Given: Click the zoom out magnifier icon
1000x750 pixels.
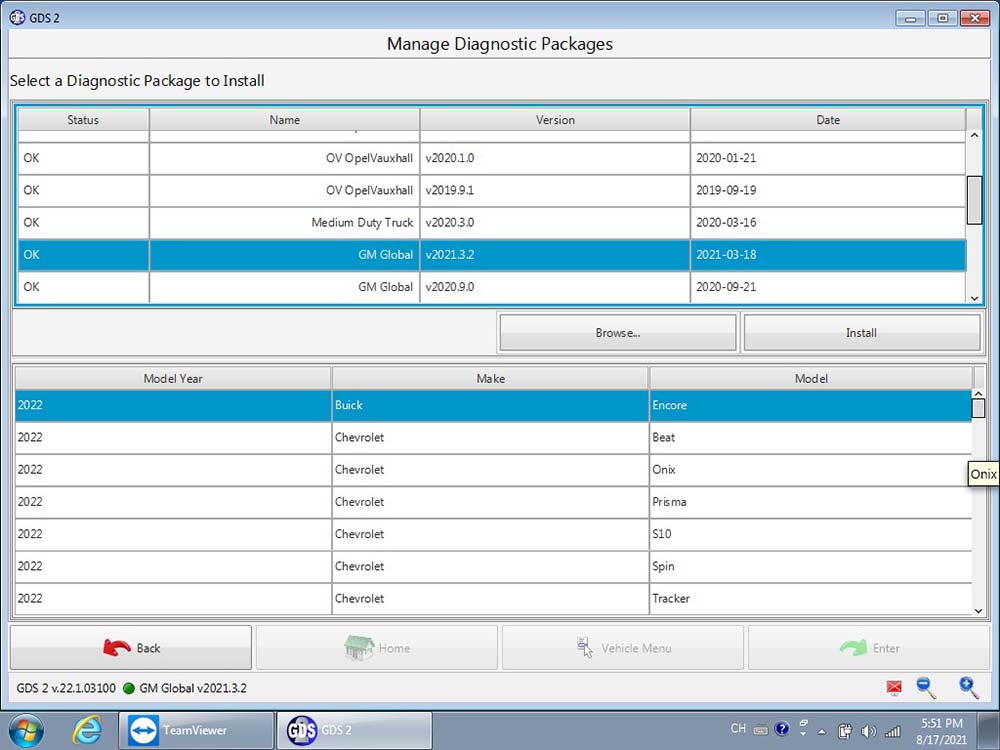Looking at the screenshot, I should [x=926, y=688].
